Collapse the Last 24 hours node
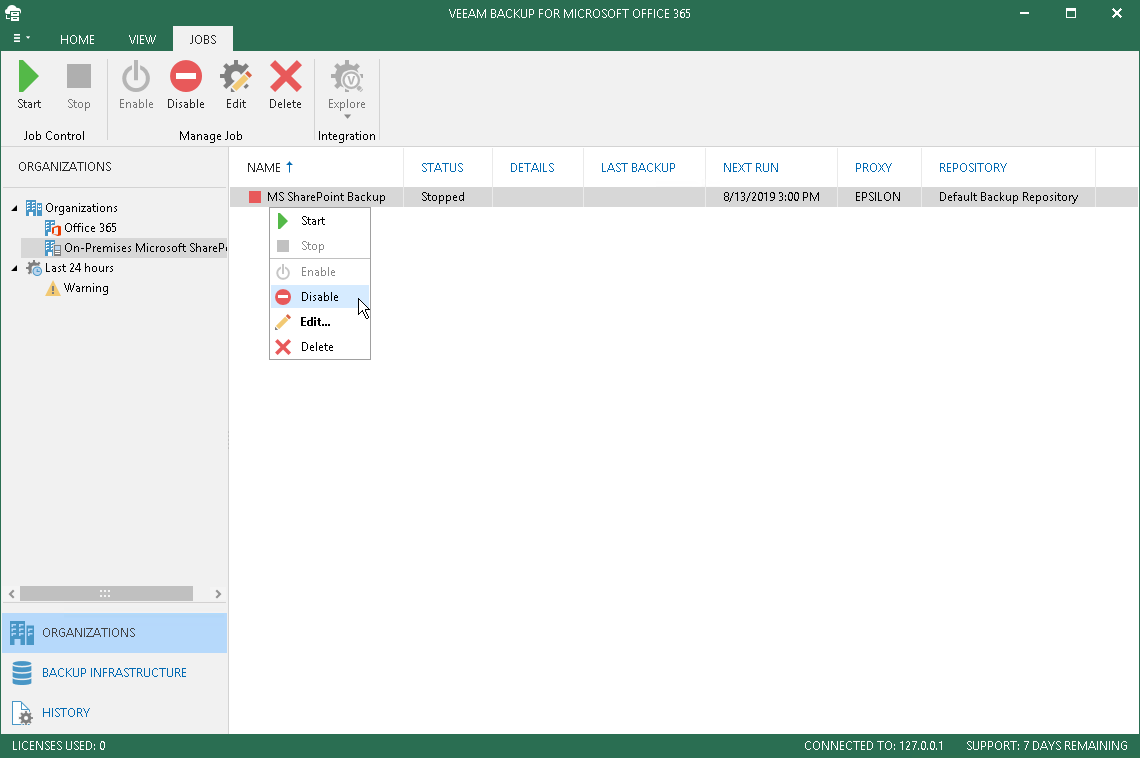Screen dimensions: 1140x758 pyautogui.click(x=15, y=268)
